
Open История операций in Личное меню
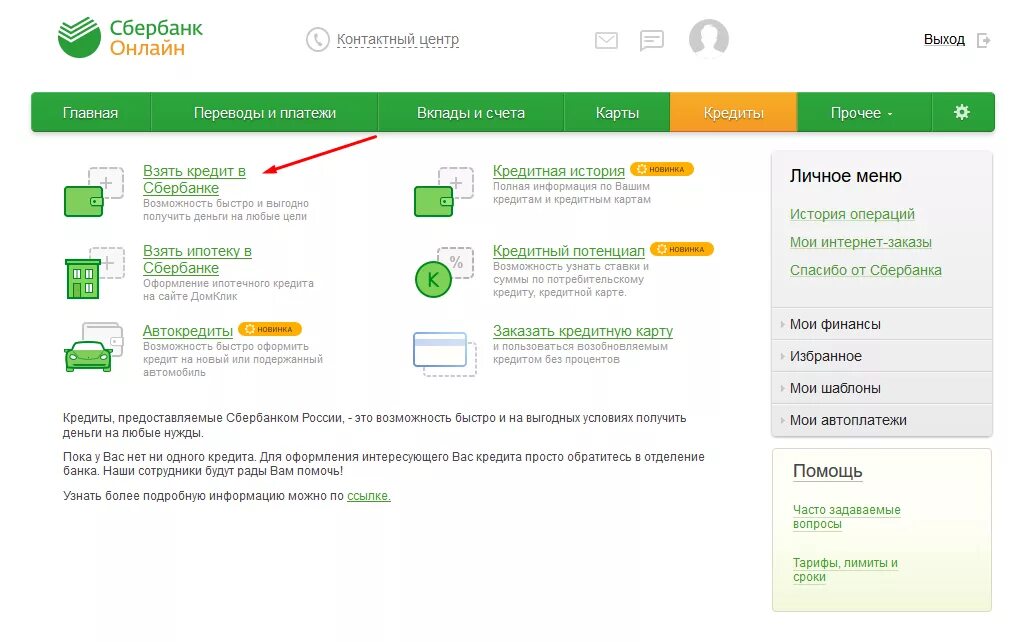tap(852, 214)
